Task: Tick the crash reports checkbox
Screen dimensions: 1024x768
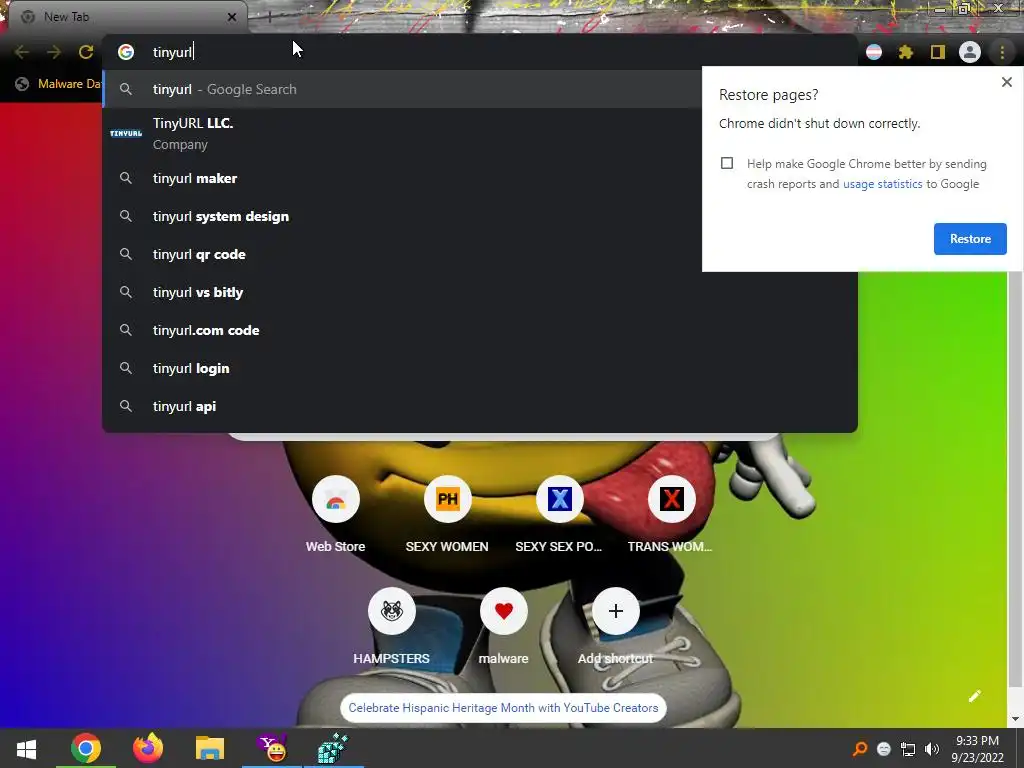Action: (727, 163)
